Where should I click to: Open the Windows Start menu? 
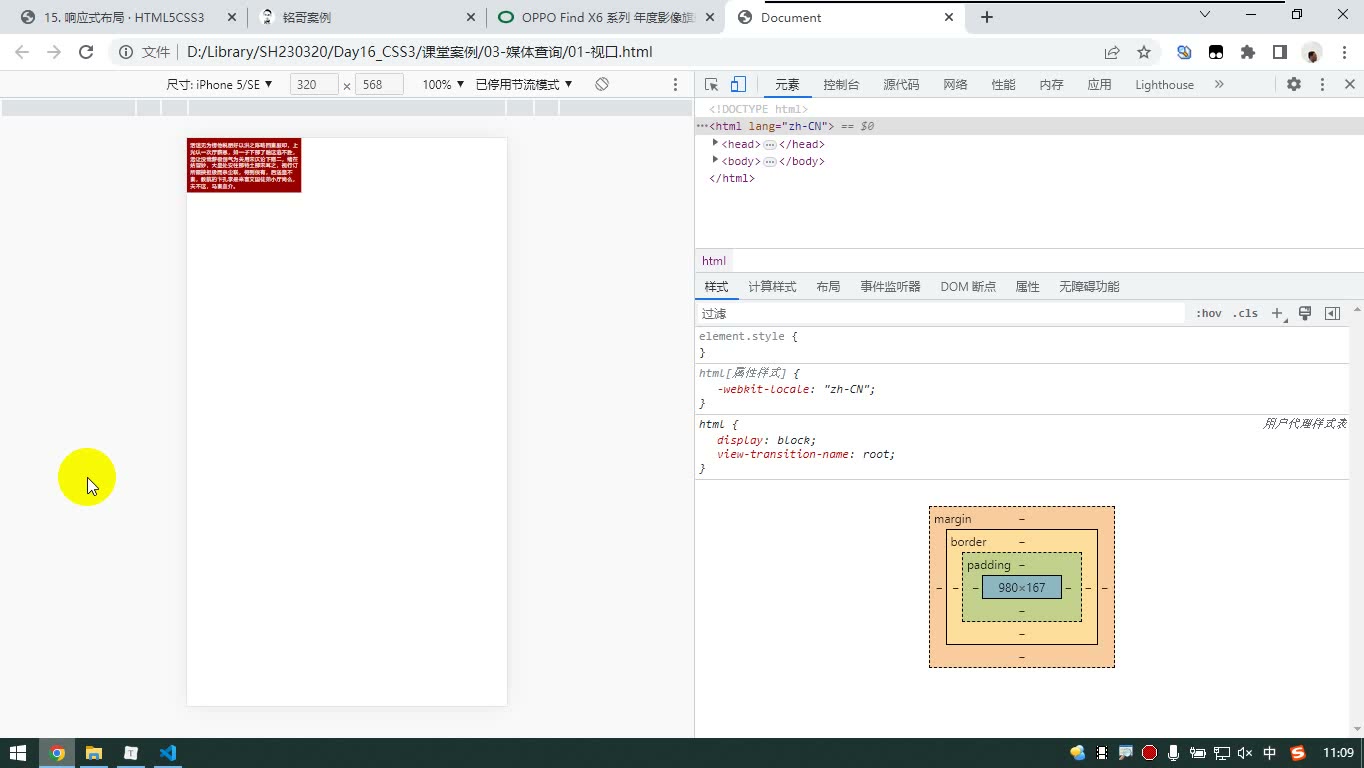click(18, 753)
